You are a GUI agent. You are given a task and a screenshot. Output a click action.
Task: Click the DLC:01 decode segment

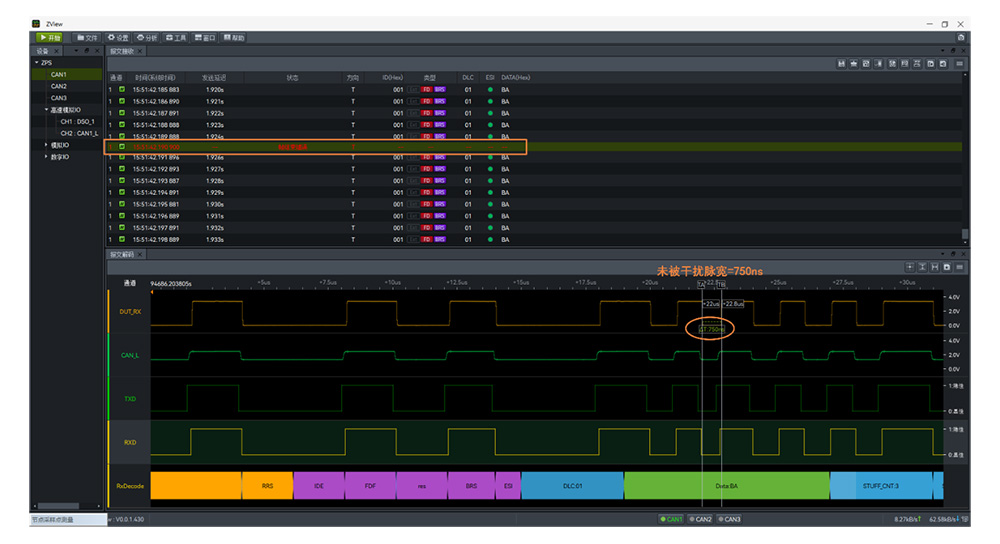pyautogui.click(x=572, y=486)
